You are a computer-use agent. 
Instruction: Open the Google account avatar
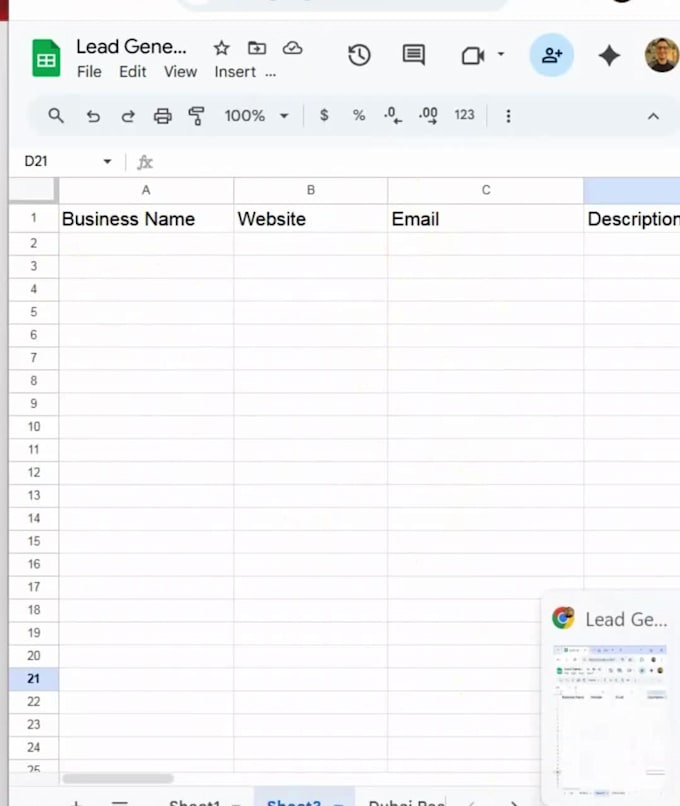click(662, 55)
